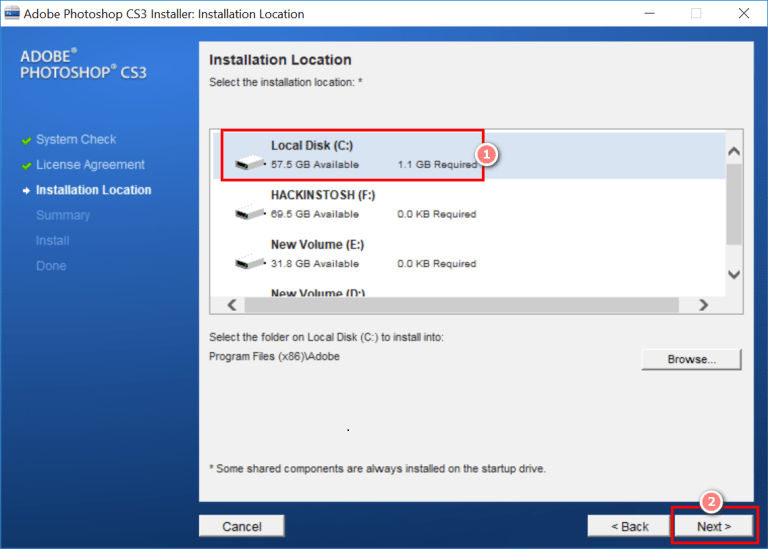Image resolution: width=768 pixels, height=549 pixels.
Task: Click the HACKINSTOSH (F:) drive icon
Action: coord(249,213)
